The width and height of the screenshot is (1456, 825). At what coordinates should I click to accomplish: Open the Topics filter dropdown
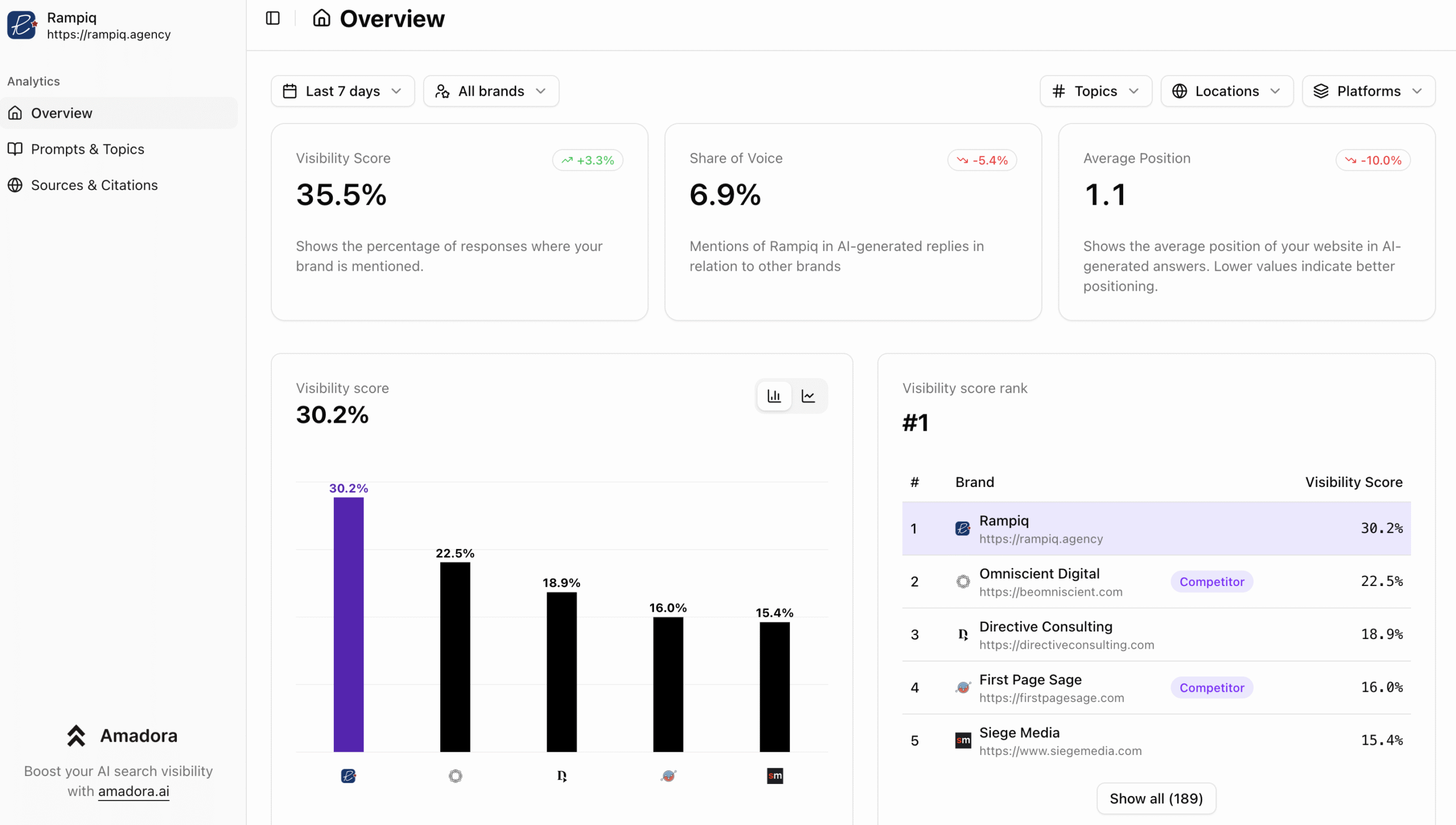[x=1095, y=91]
